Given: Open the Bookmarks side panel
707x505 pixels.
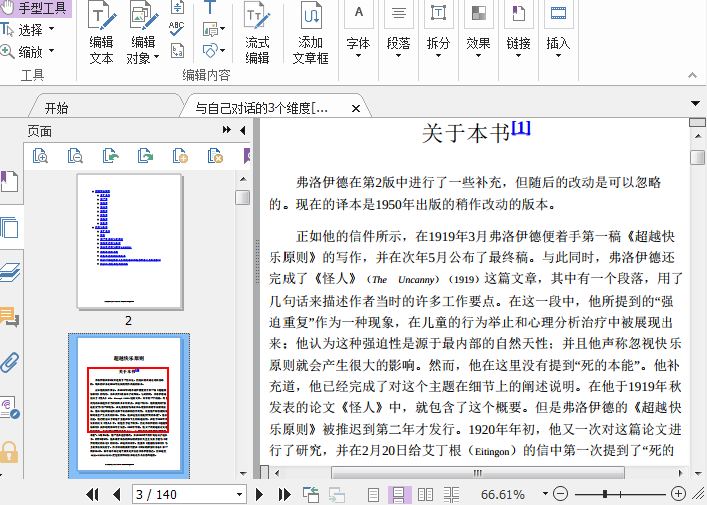Looking at the screenshot, I should coord(9,181).
